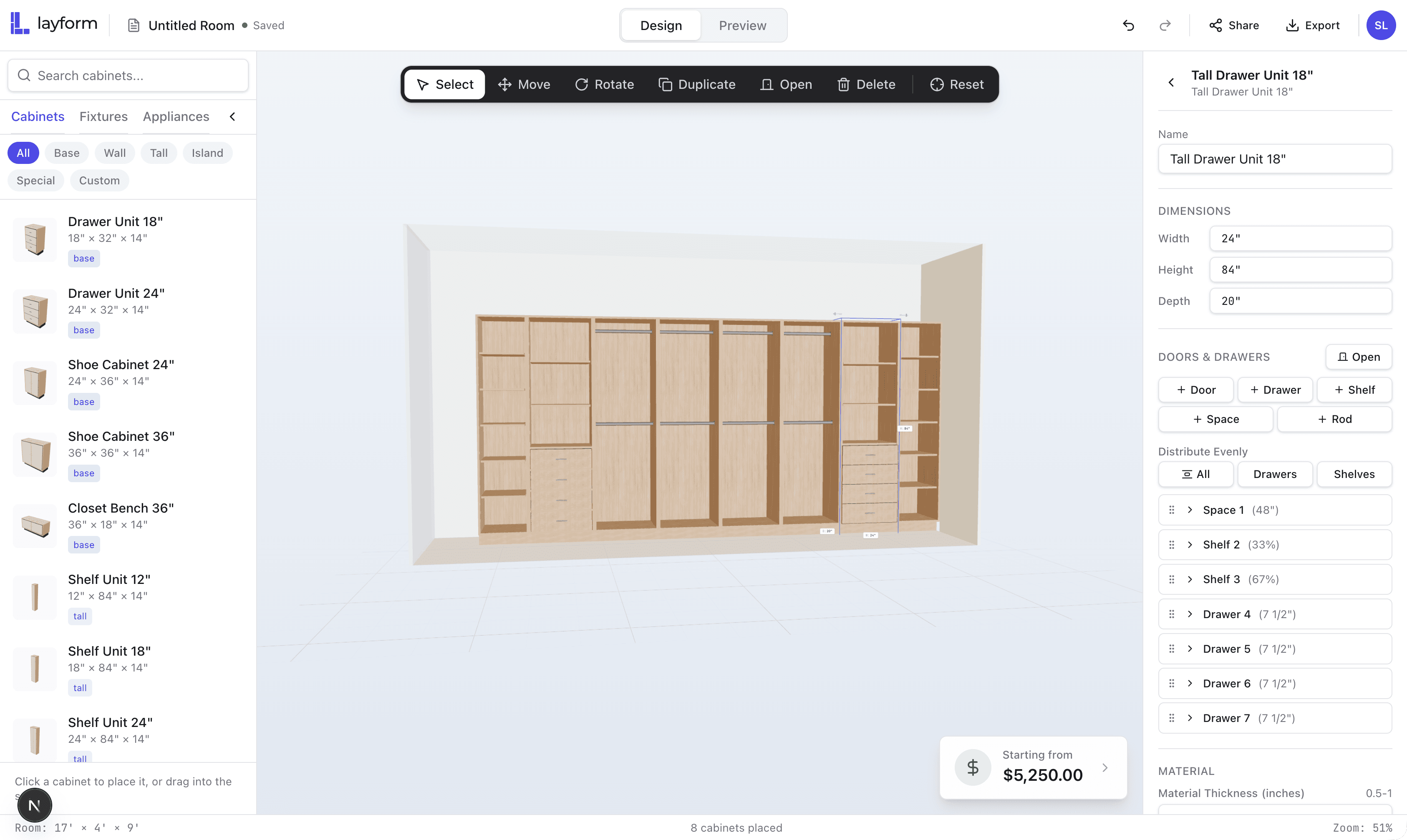Add a Space to the cabinet
The image size is (1407, 840).
[x=1215, y=420]
